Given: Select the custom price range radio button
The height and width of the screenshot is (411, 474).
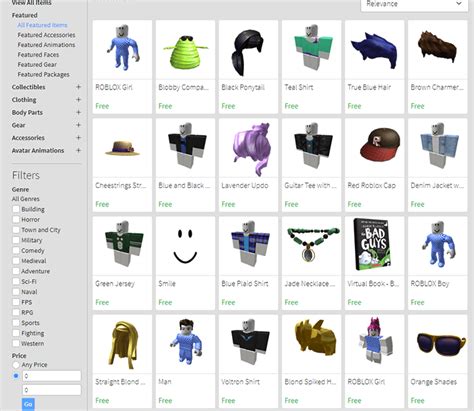Looking at the screenshot, I should tap(16, 376).
